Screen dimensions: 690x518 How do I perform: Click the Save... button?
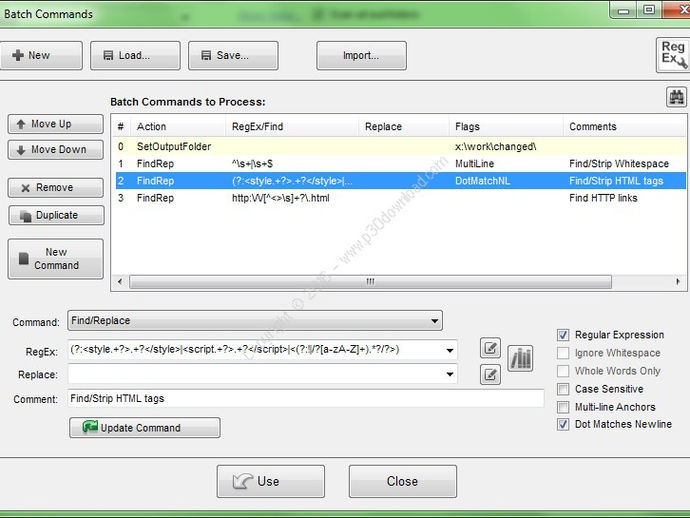[x=233, y=55]
